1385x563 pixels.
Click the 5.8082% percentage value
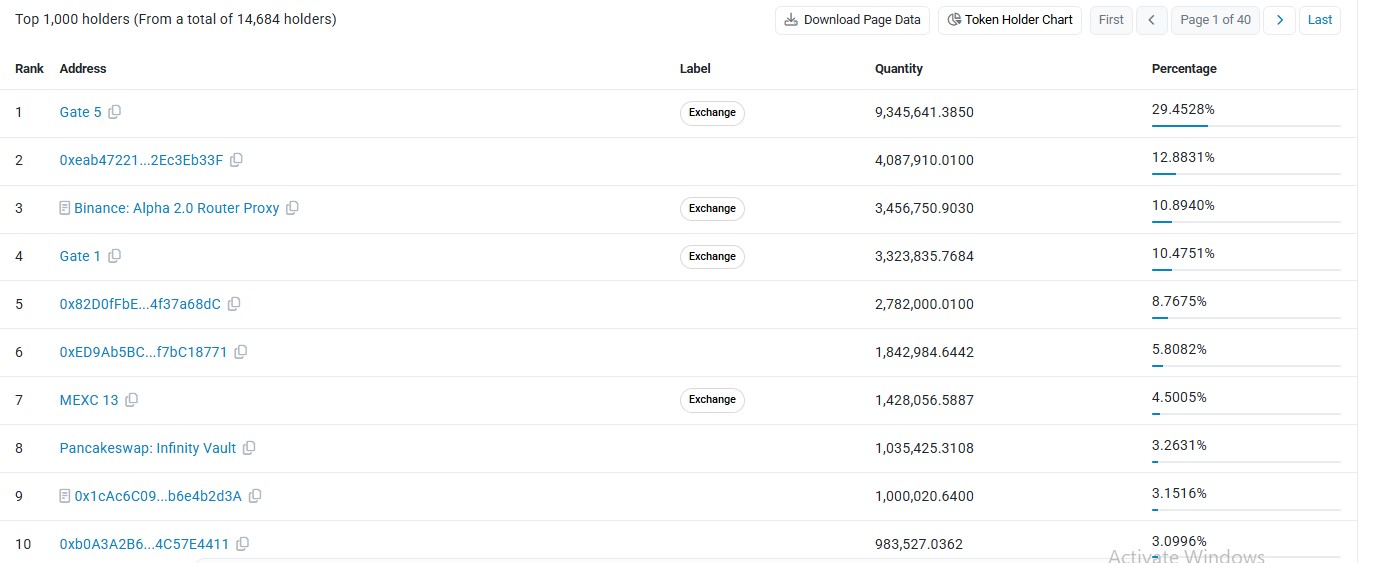click(1179, 349)
